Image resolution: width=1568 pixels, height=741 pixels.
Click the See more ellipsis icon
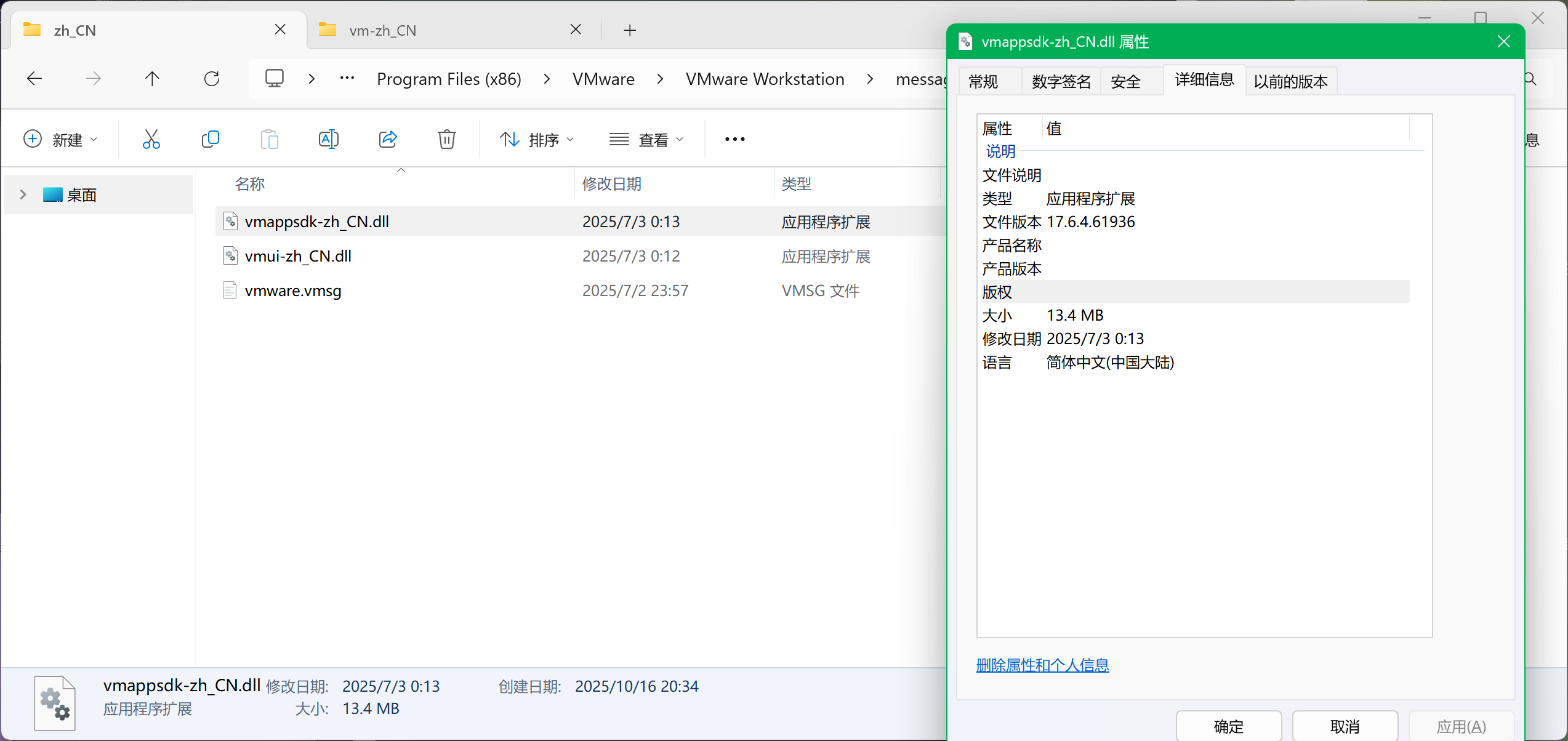pos(734,139)
